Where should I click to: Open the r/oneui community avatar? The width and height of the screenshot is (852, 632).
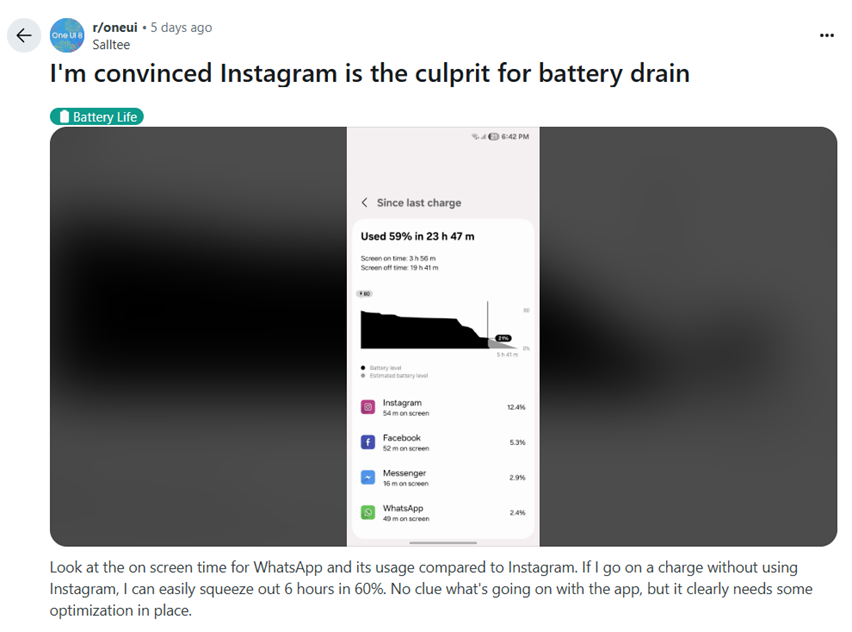pos(67,35)
